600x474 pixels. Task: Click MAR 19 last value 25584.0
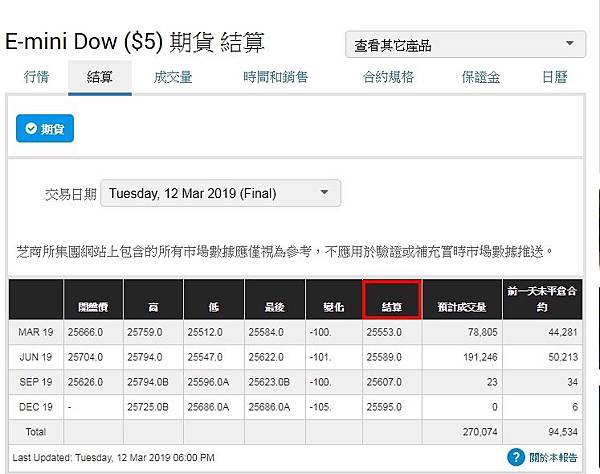pos(266,332)
